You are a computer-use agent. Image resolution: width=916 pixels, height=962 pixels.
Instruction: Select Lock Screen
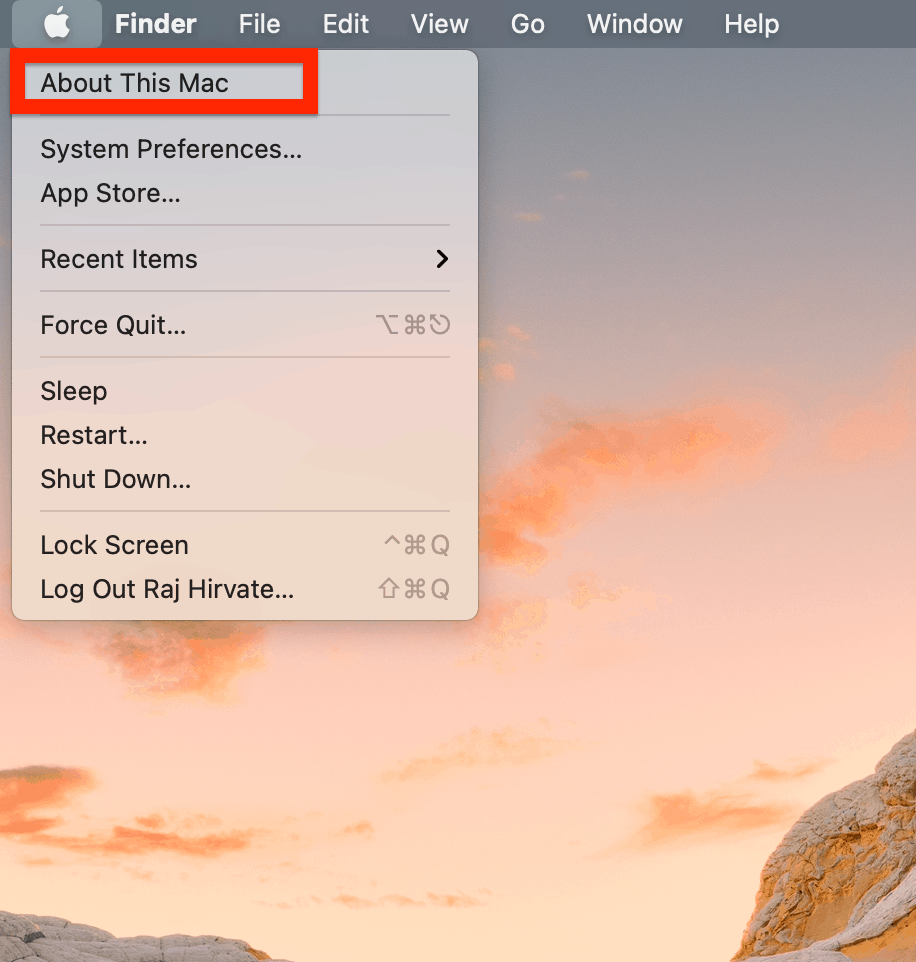tap(114, 545)
